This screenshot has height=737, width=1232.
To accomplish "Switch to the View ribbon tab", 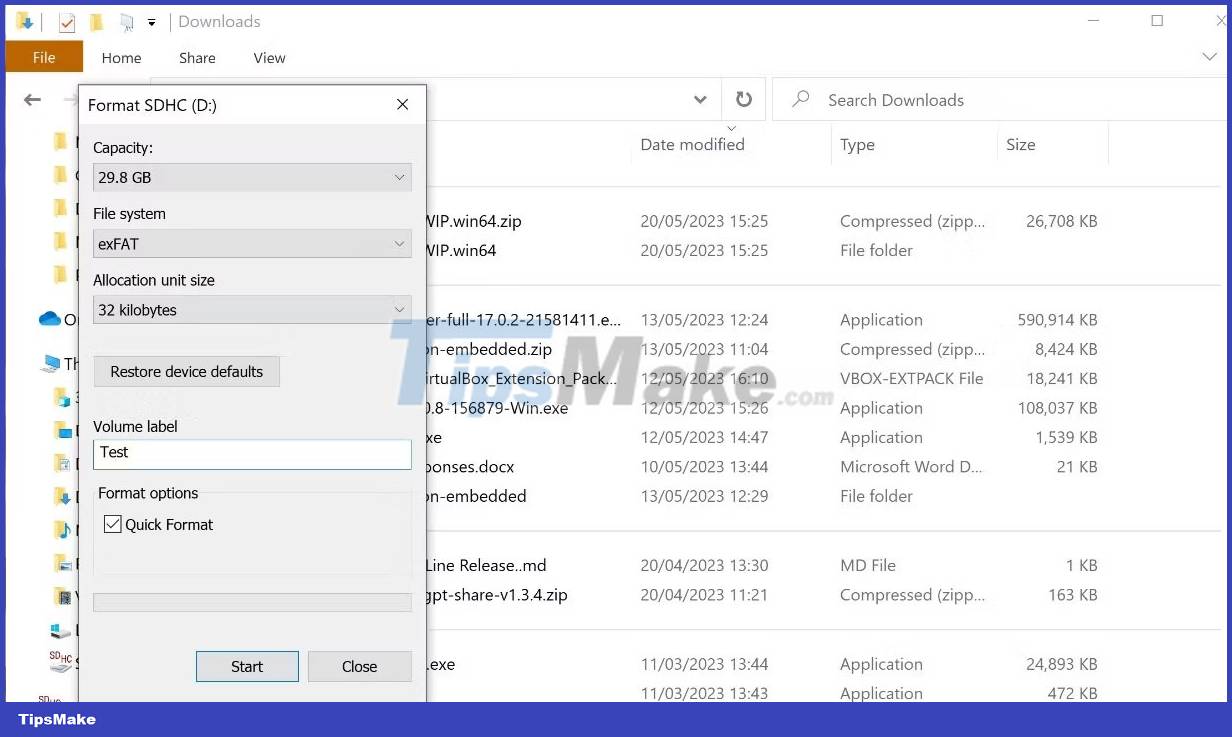I will click(269, 58).
